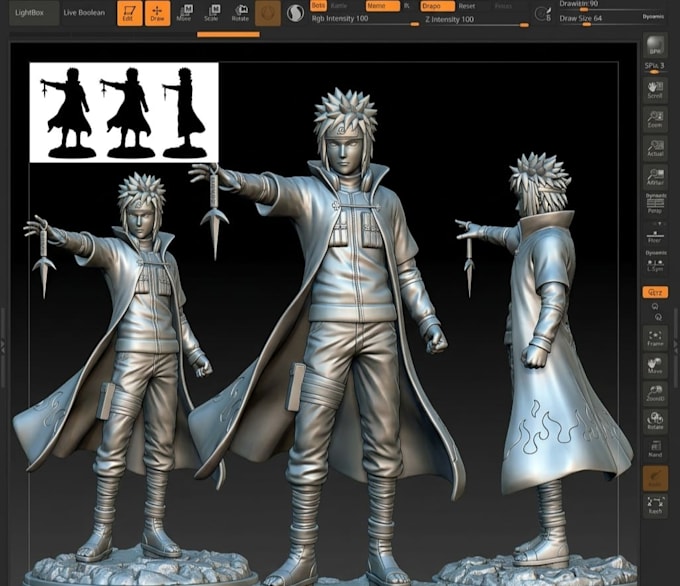Click the orange bar under the top shelf
The image size is (680, 586).
(228, 35)
